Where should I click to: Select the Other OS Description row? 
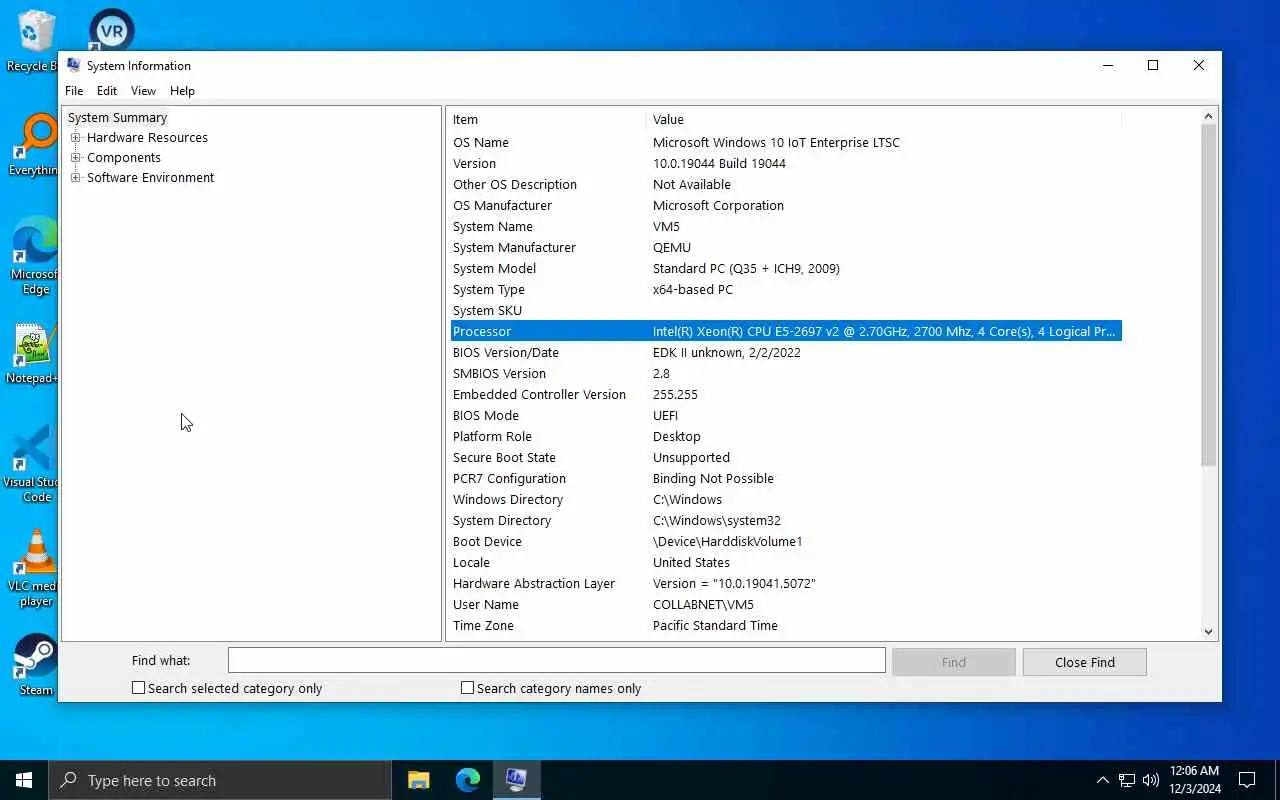(786, 184)
